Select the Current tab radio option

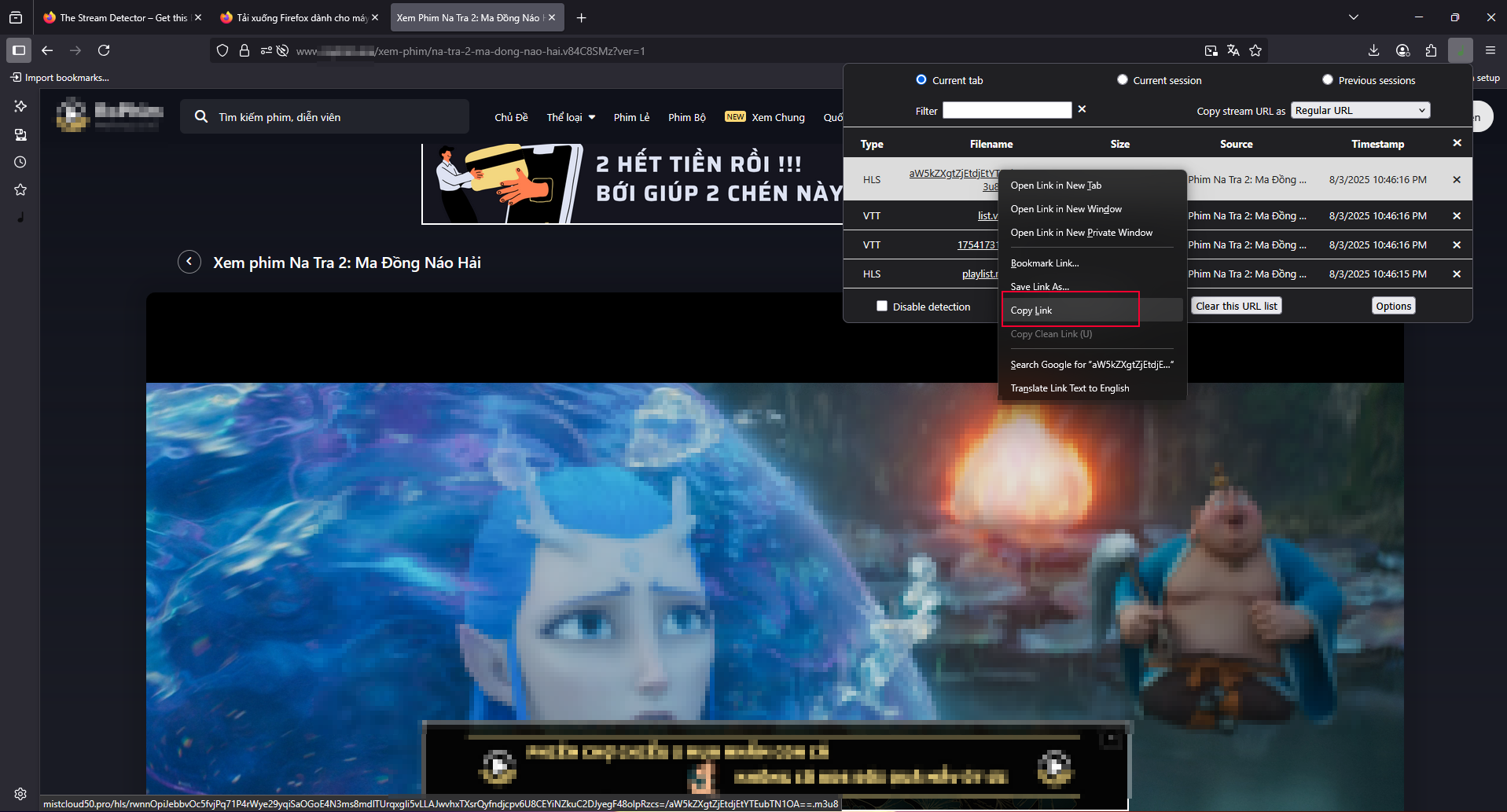click(x=921, y=79)
